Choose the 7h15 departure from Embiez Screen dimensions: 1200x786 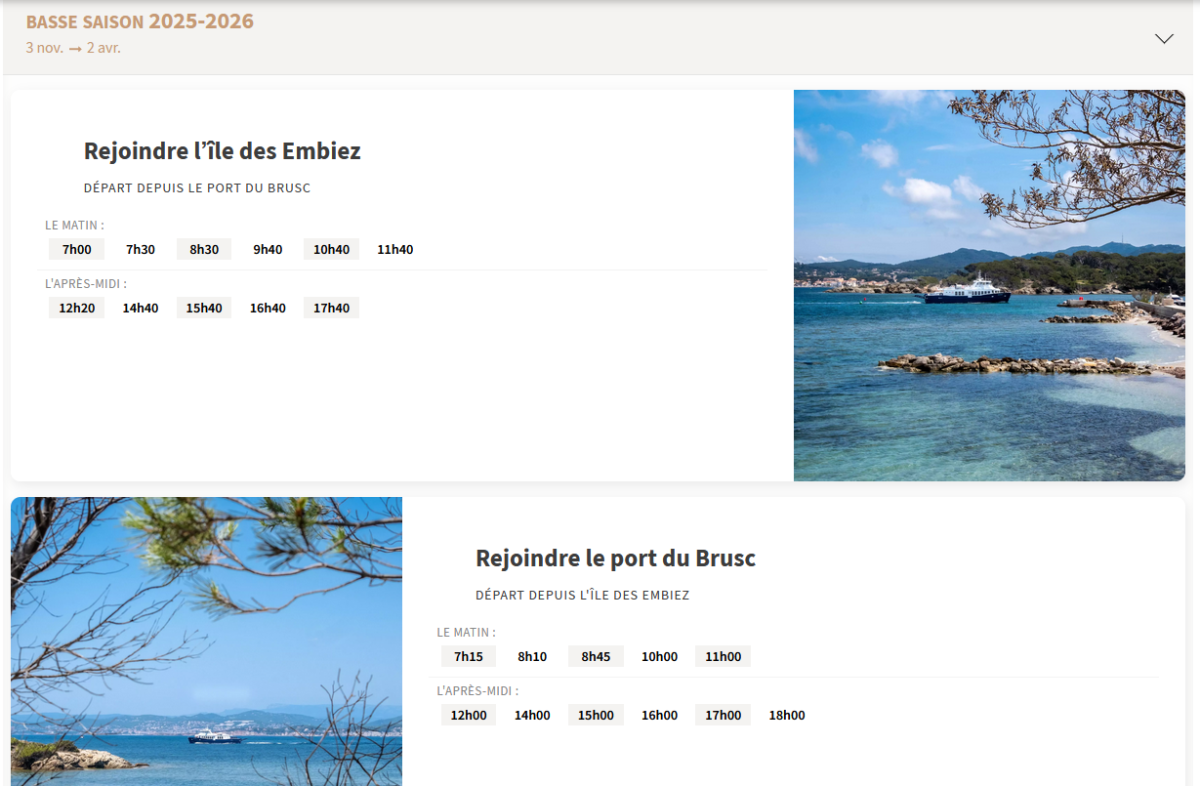pyautogui.click(x=468, y=657)
